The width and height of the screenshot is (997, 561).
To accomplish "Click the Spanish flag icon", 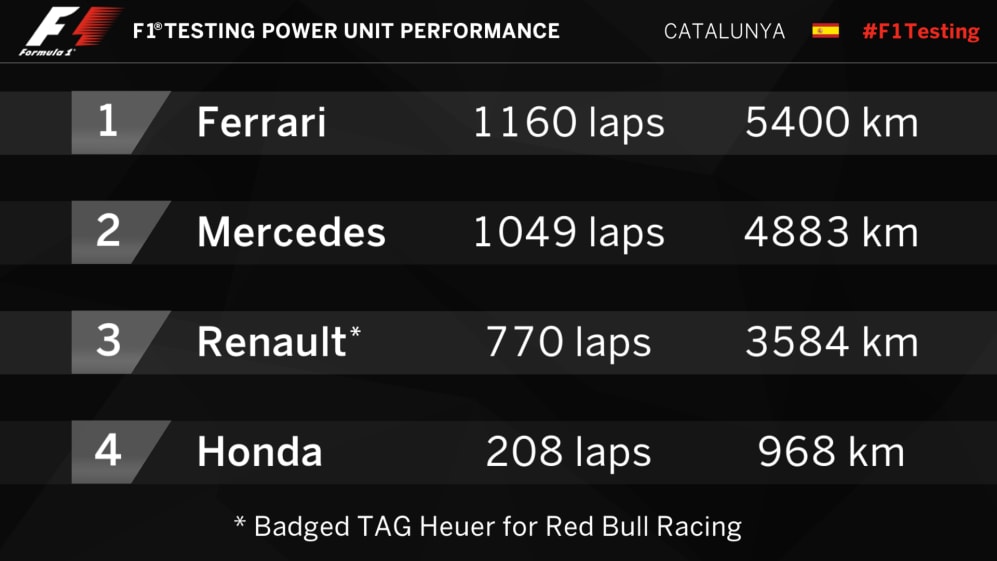I will point(825,31).
